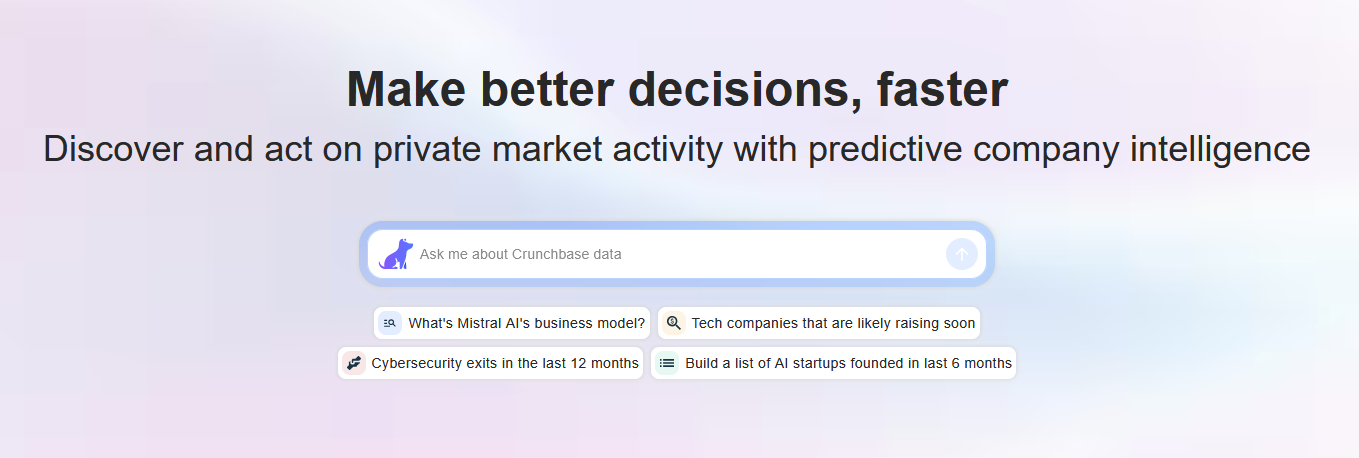Screen dimensions: 1359x458
Task: Click the list icon for Build a list
Action: (667, 363)
